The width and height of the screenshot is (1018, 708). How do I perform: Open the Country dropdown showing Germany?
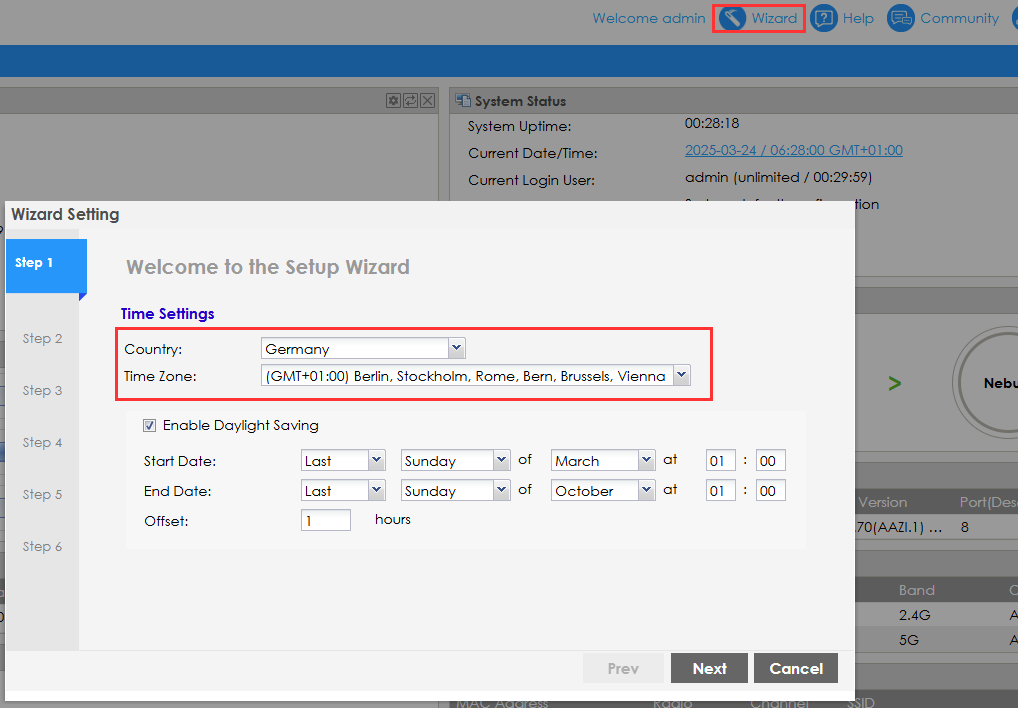(363, 348)
